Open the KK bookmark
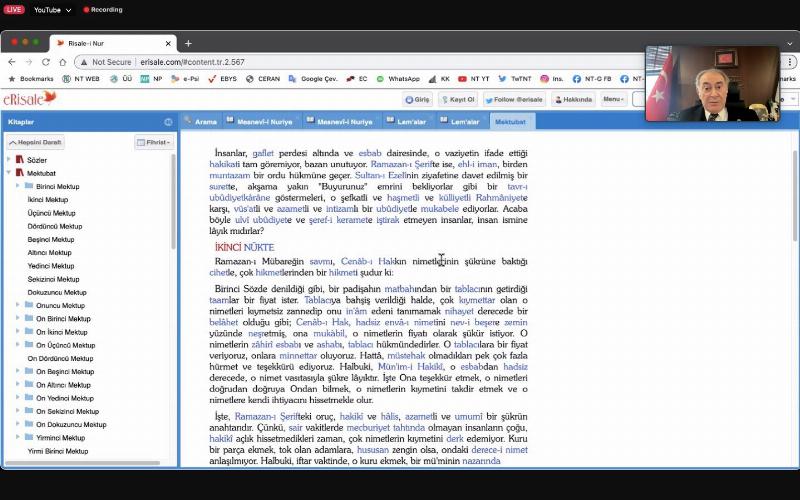This screenshot has width=800, height=500. 439,79
